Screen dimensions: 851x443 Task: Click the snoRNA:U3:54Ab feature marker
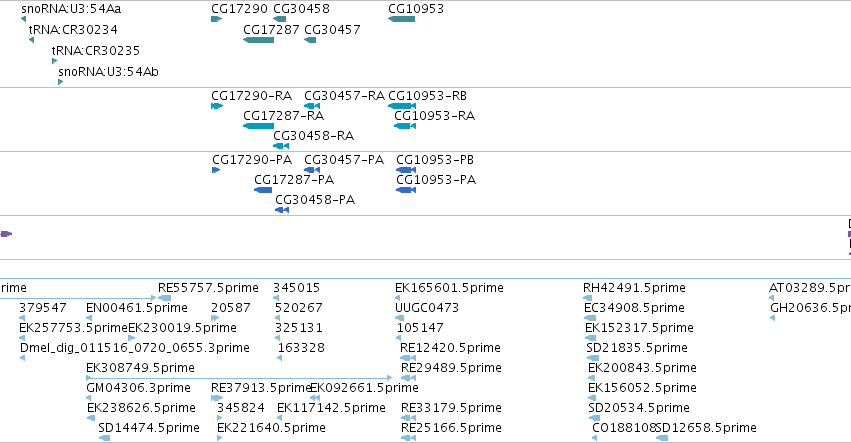61,82
